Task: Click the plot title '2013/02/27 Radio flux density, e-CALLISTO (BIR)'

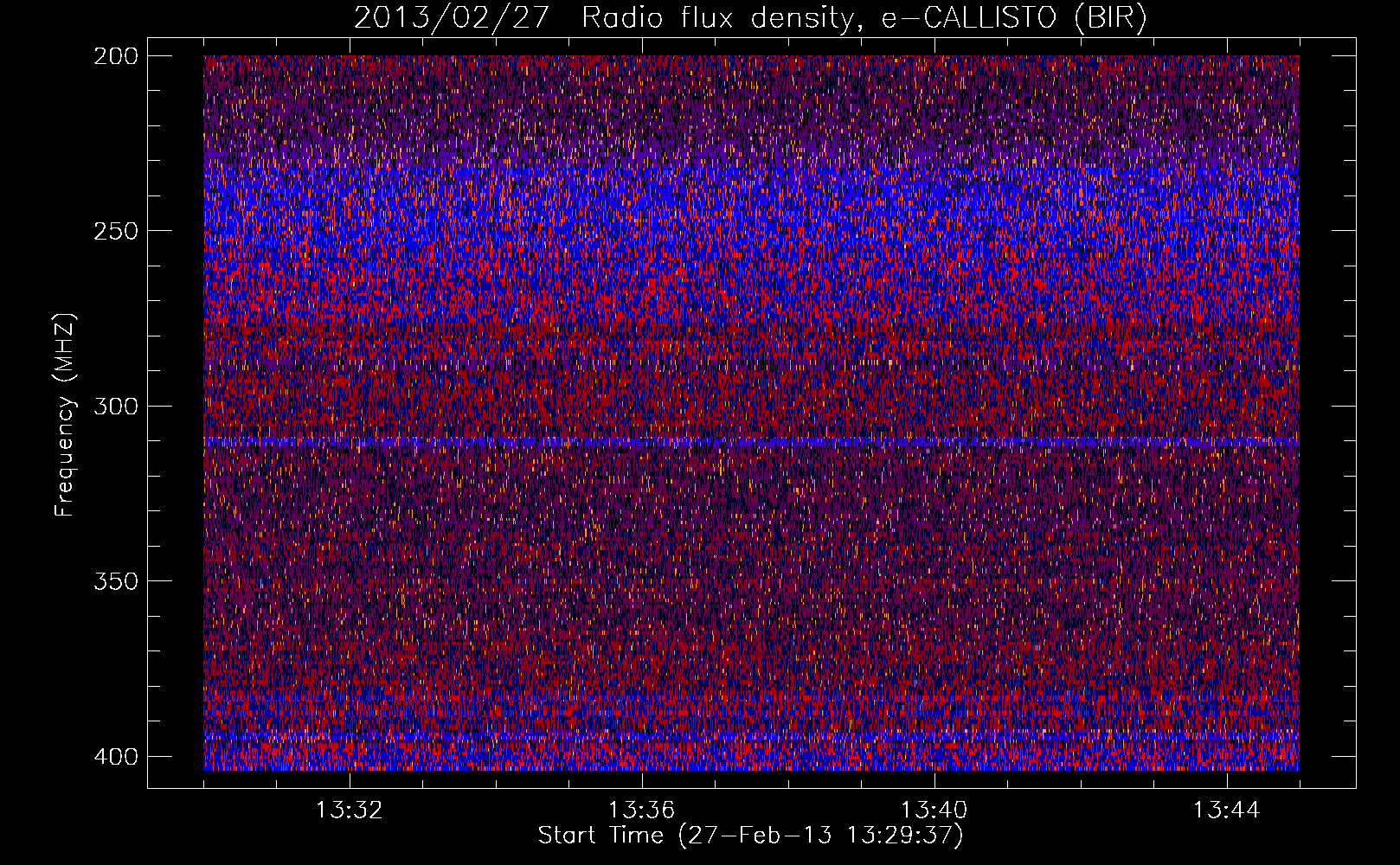Action: pos(750,18)
